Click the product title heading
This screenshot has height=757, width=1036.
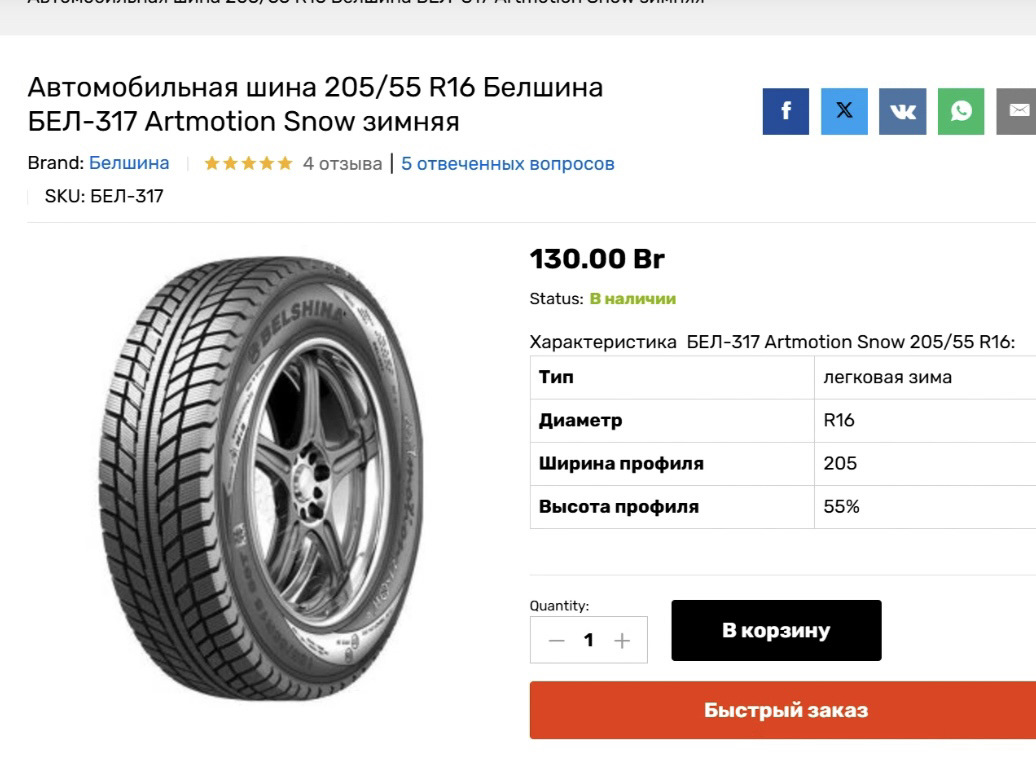pos(315,104)
